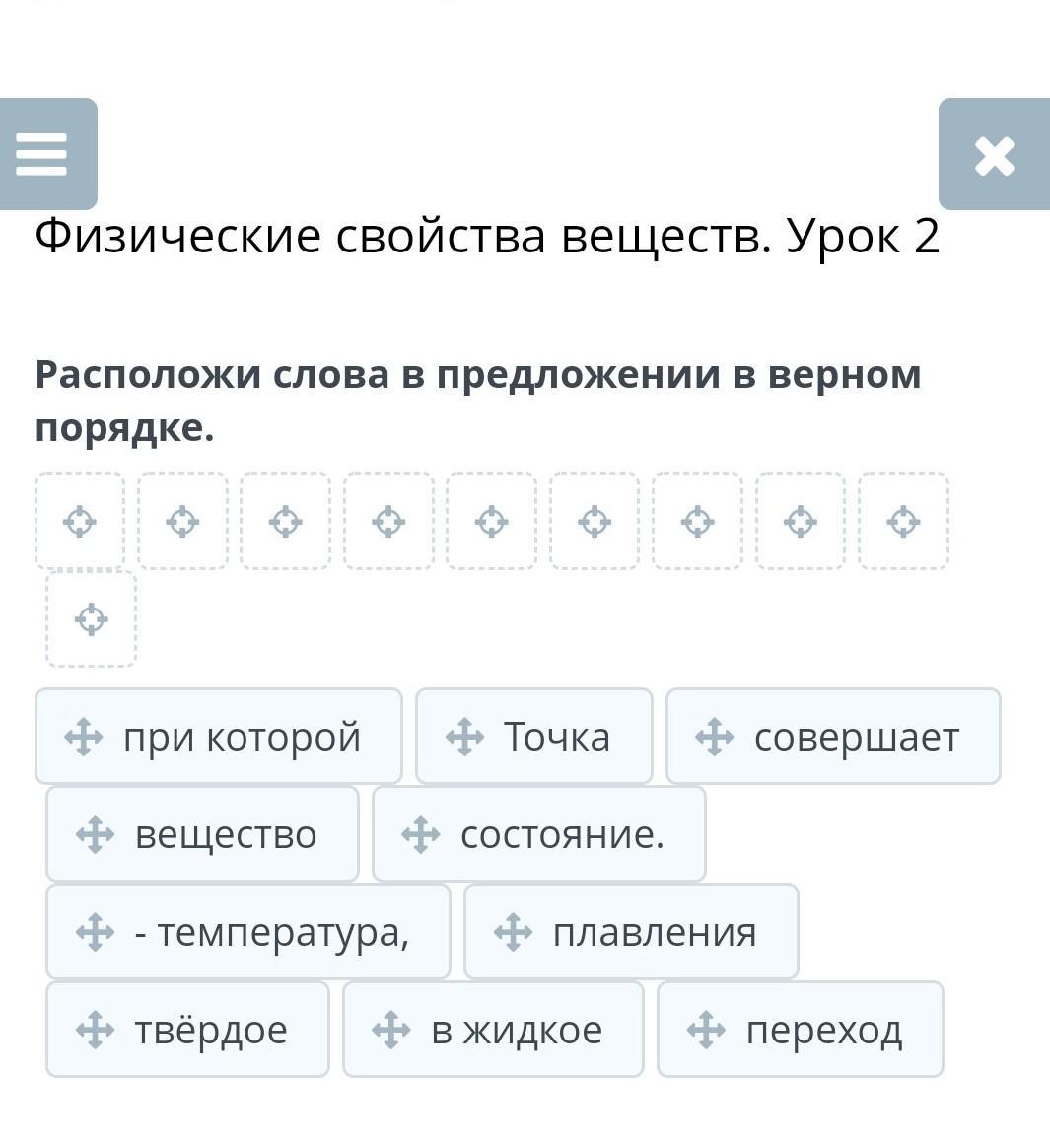Close the lesson with the X button
The image size is (1050, 1148).
click(994, 155)
